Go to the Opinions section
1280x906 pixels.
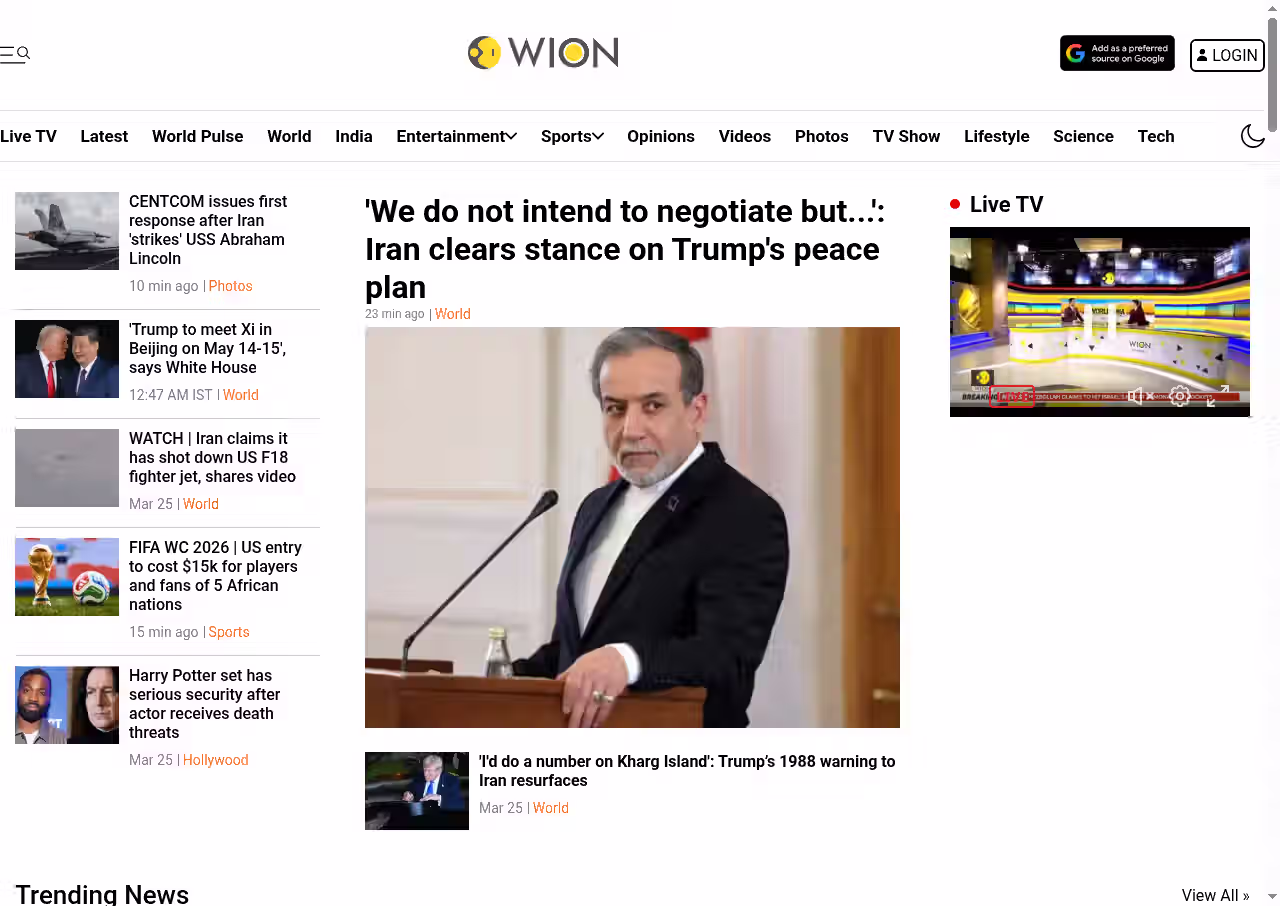pos(660,136)
